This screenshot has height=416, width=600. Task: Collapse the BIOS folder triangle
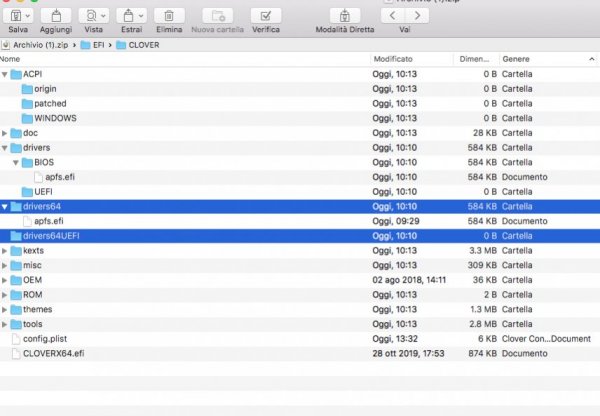[16, 163]
